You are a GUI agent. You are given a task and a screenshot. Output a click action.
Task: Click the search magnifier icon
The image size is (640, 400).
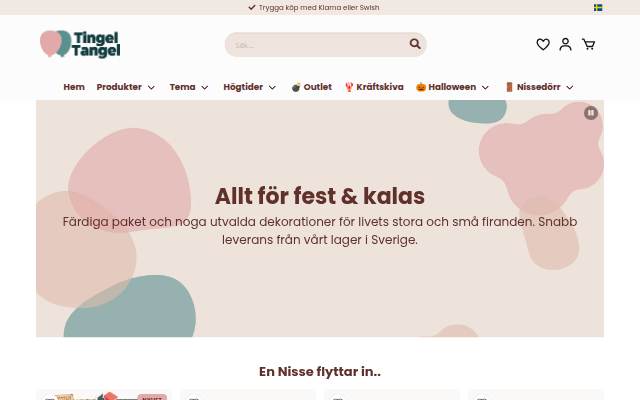coord(415,44)
